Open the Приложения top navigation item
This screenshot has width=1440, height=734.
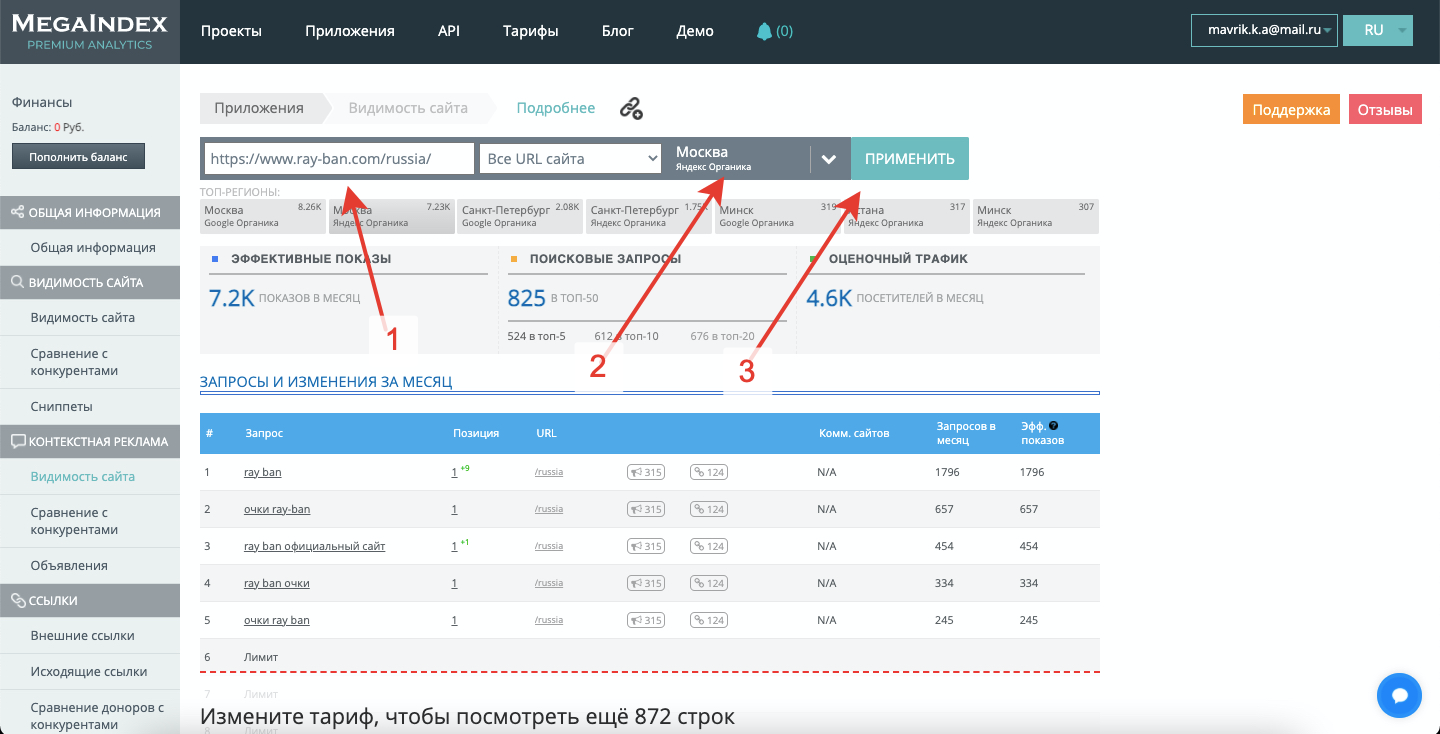350,31
